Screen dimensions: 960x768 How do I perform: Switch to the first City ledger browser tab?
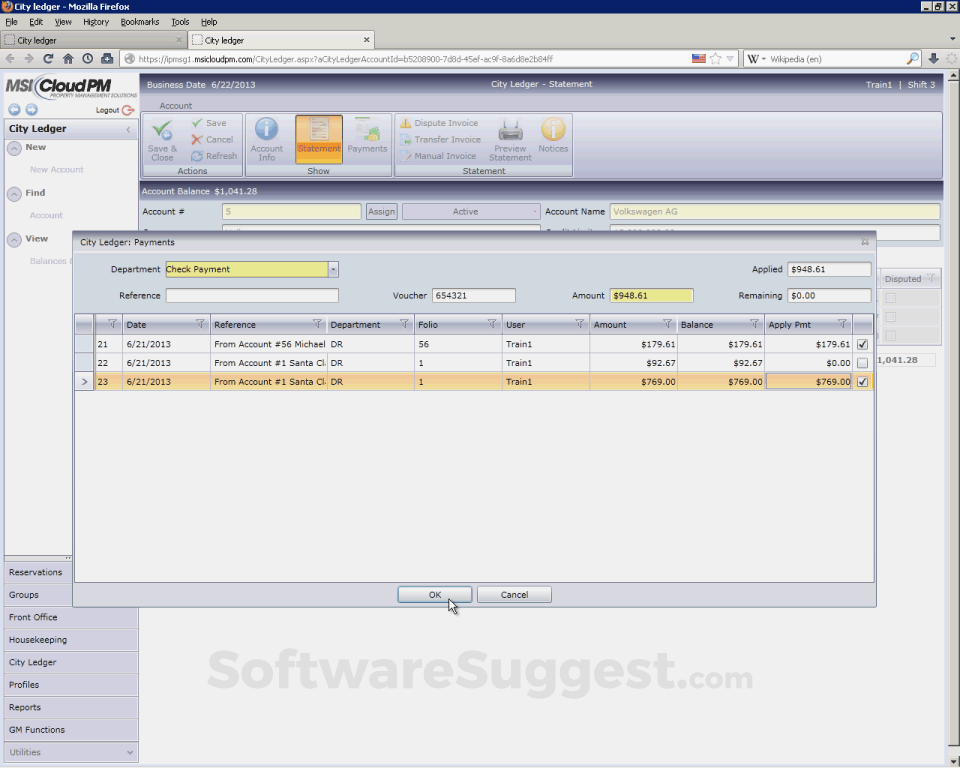(x=90, y=40)
